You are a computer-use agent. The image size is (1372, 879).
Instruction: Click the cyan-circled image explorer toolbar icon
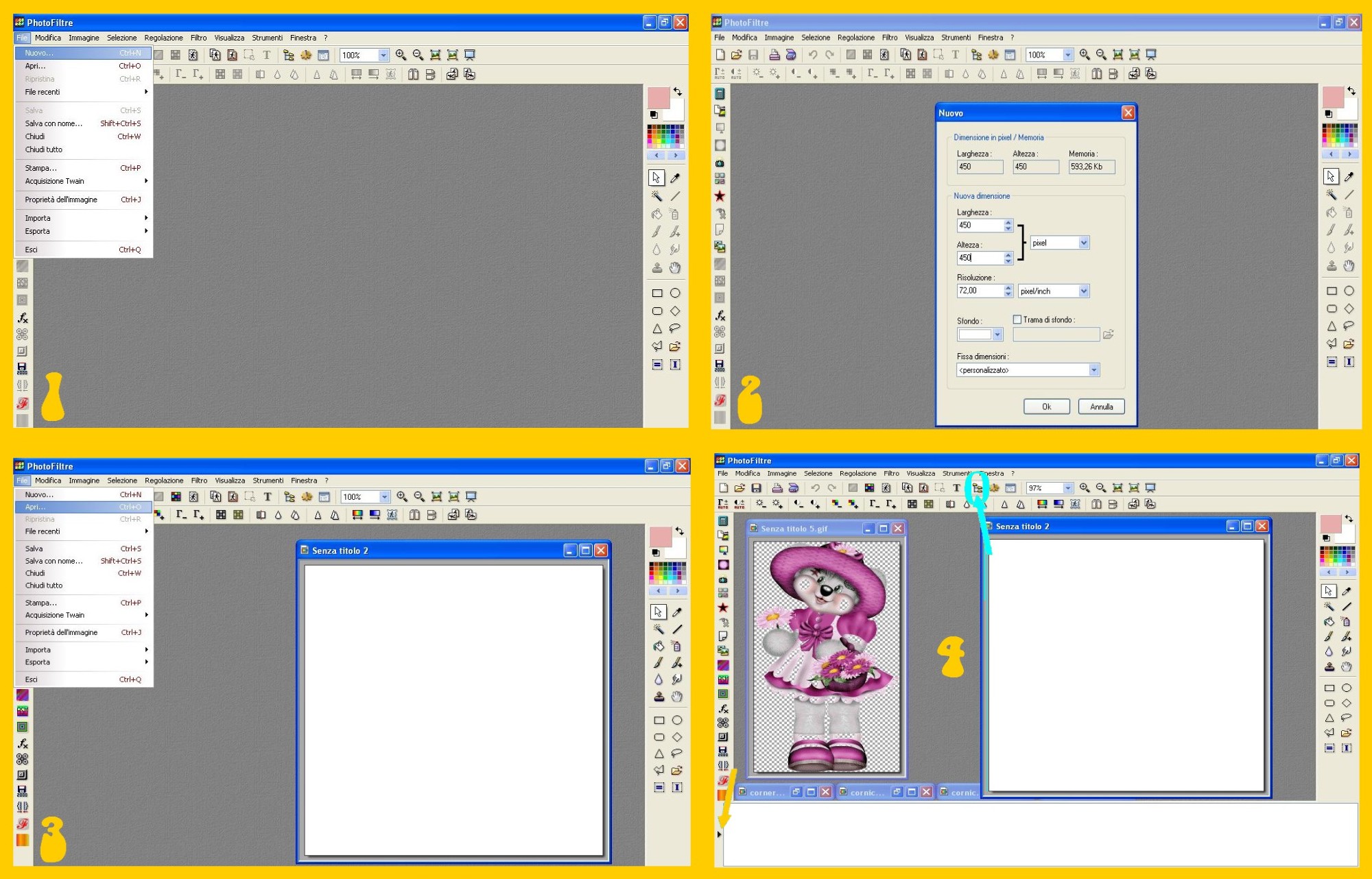pyautogui.click(x=977, y=488)
